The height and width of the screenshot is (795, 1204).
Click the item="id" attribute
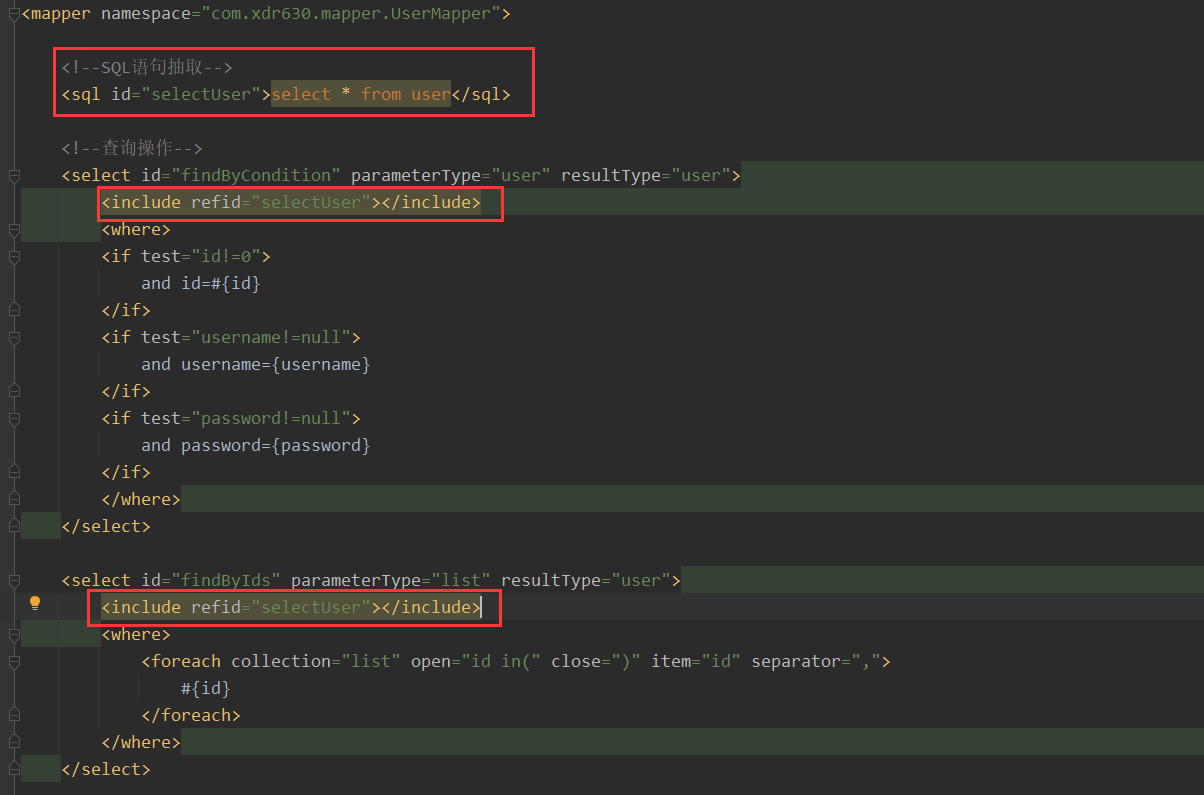coord(696,661)
